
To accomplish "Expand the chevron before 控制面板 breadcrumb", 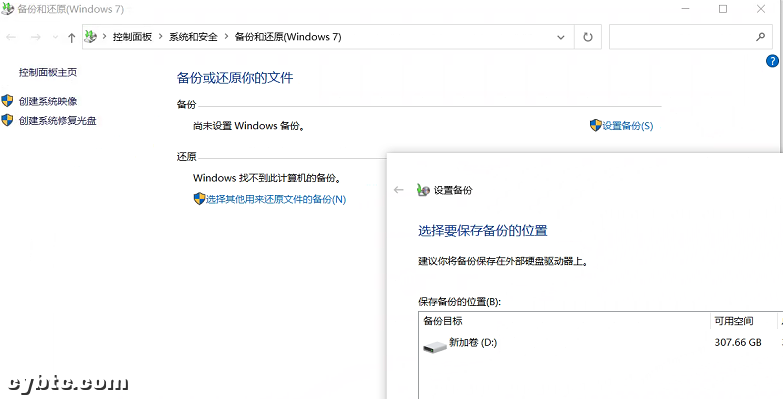I will click(x=105, y=37).
